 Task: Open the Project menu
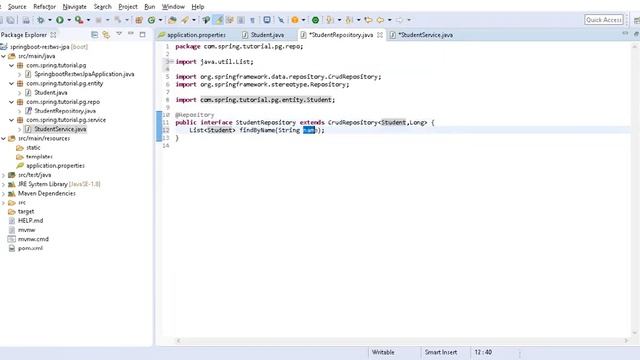click(128, 7)
